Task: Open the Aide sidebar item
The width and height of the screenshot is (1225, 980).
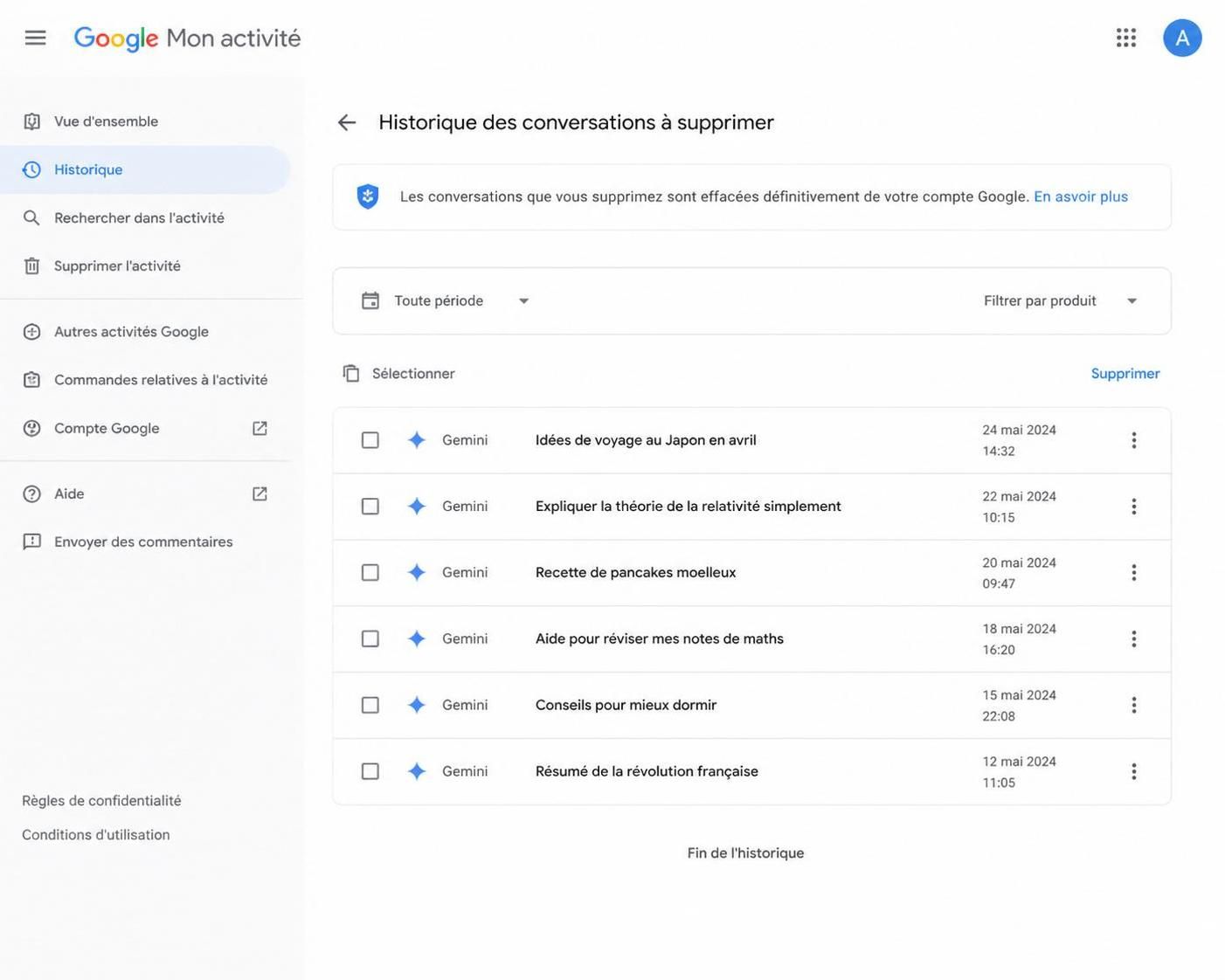Action: point(144,493)
